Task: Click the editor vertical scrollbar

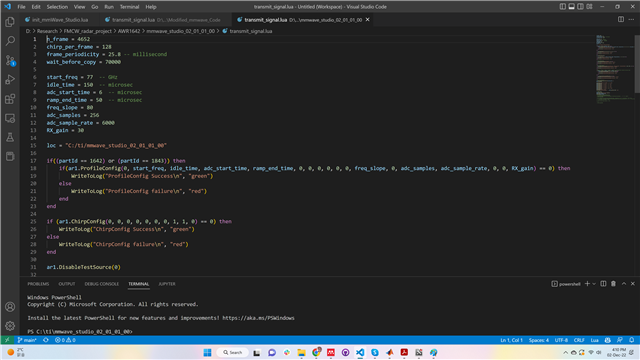Action: click(637, 64)
